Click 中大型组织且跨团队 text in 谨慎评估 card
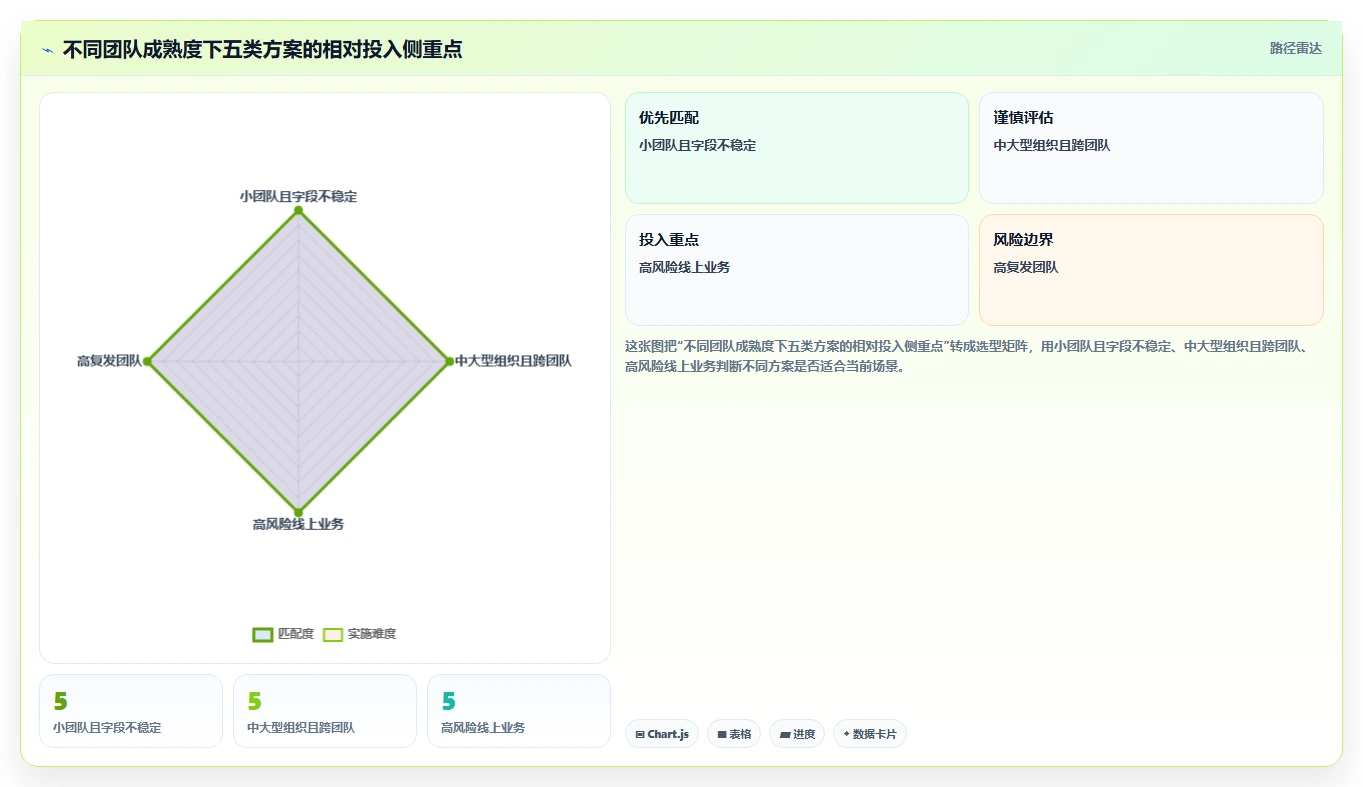 pyautogui.click(x=1052, y=146)
